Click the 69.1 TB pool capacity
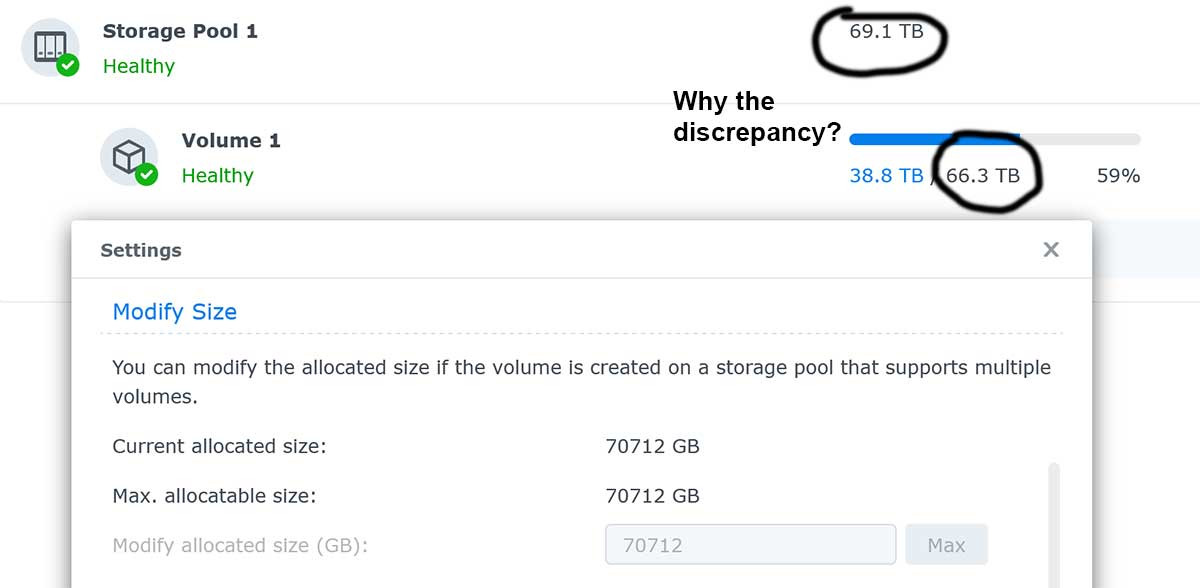 (886, 31)
